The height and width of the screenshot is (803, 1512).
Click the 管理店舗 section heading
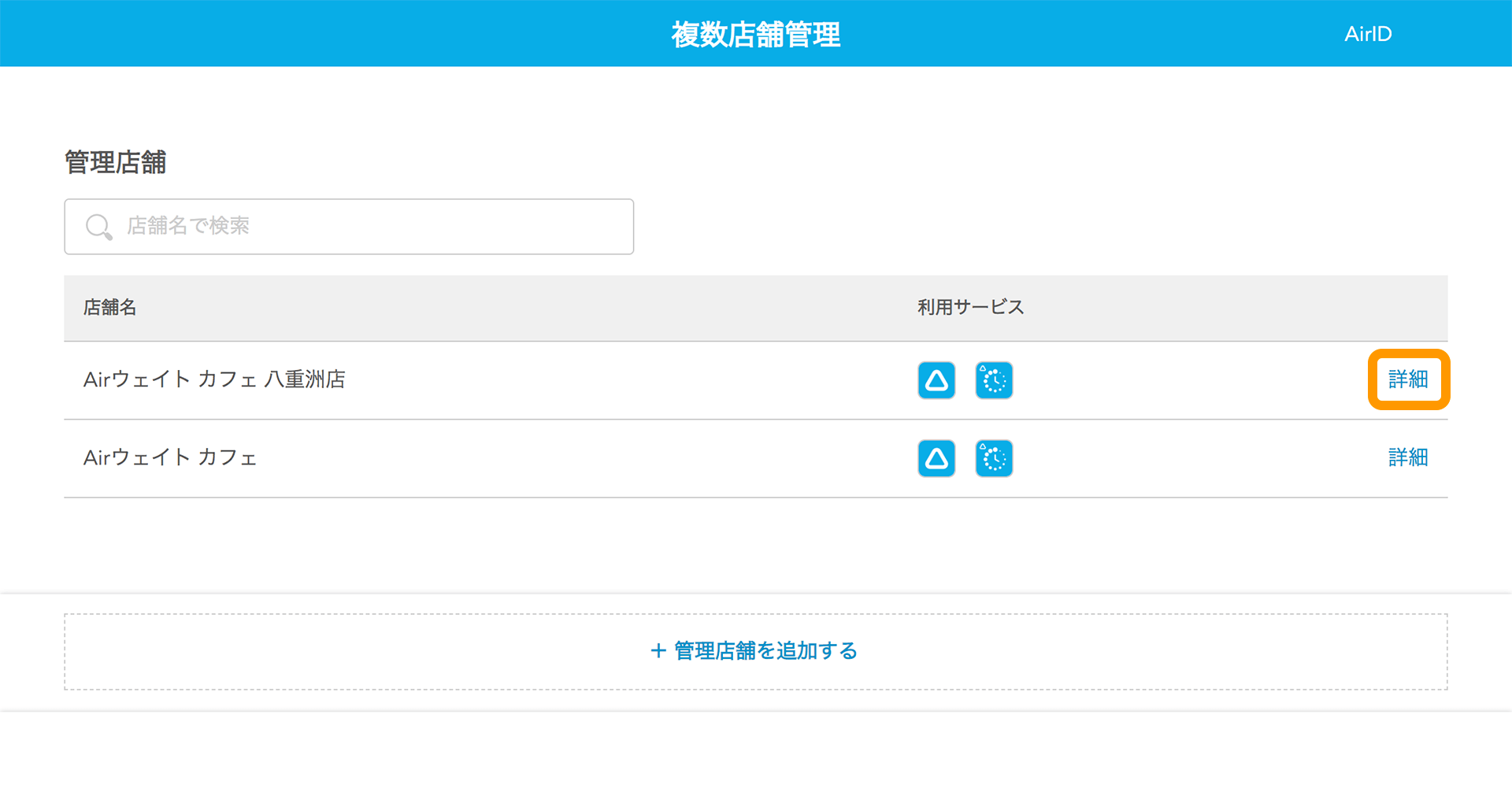click(115, 162)
